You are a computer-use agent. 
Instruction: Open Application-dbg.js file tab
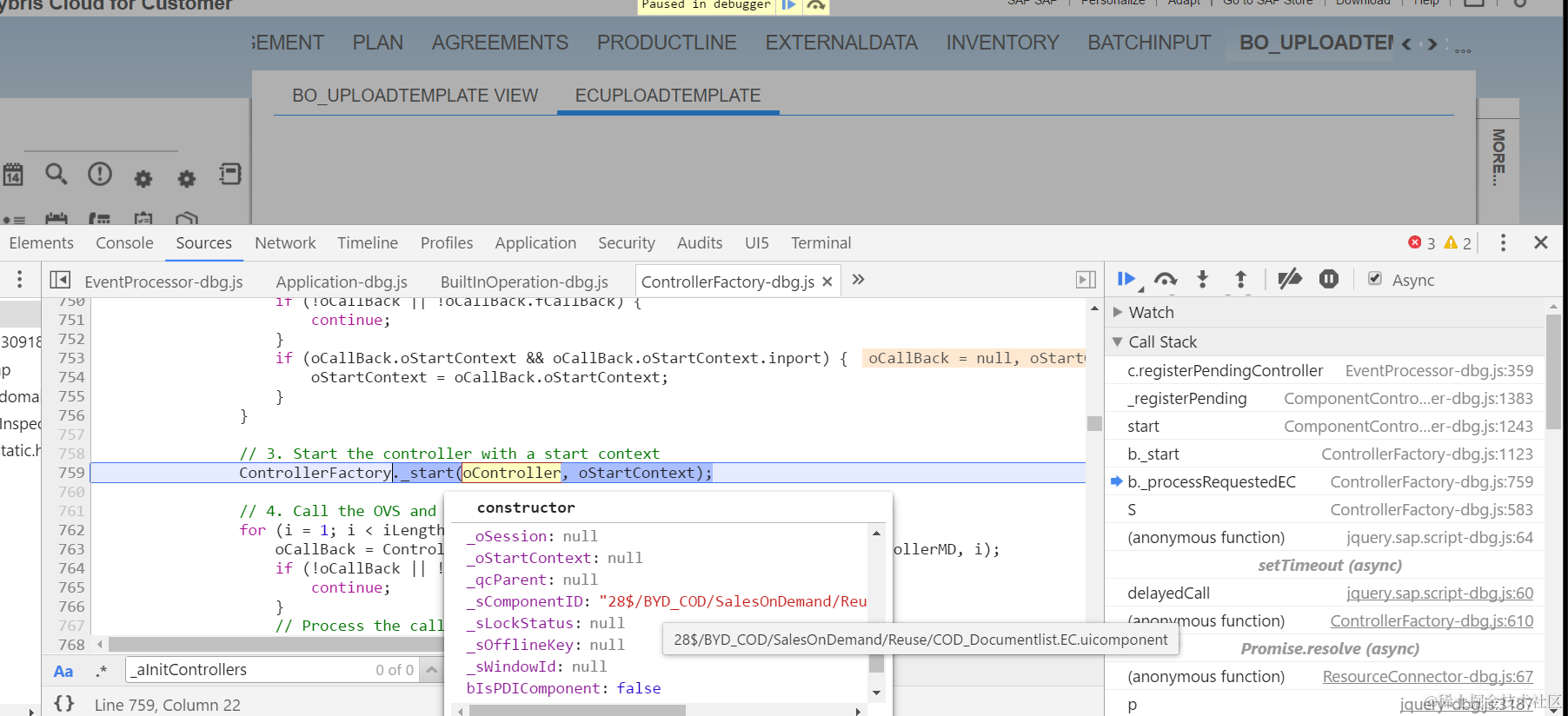[x=342, y=282]
